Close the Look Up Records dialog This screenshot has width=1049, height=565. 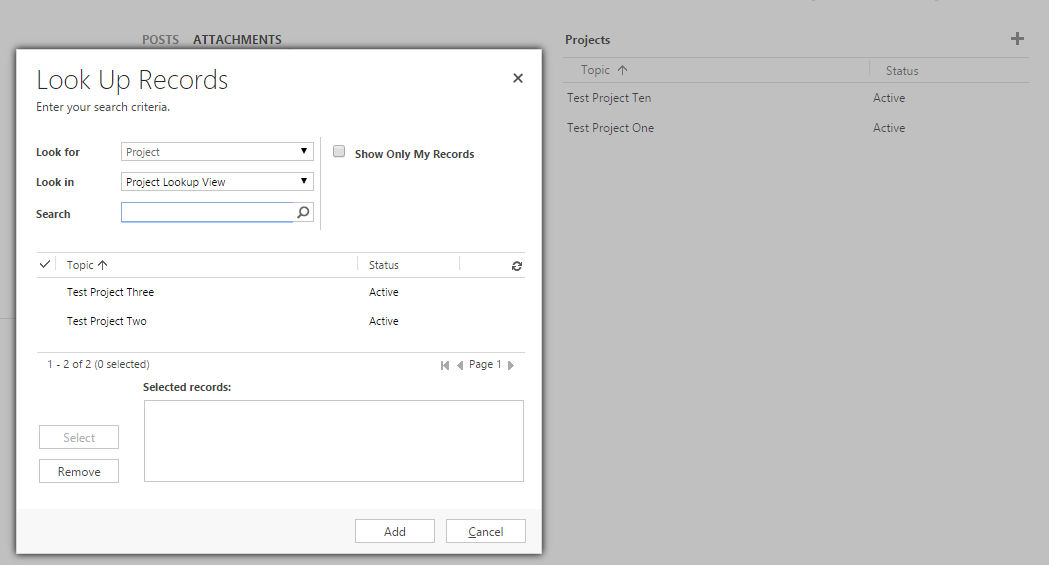[x=518, y=78]
